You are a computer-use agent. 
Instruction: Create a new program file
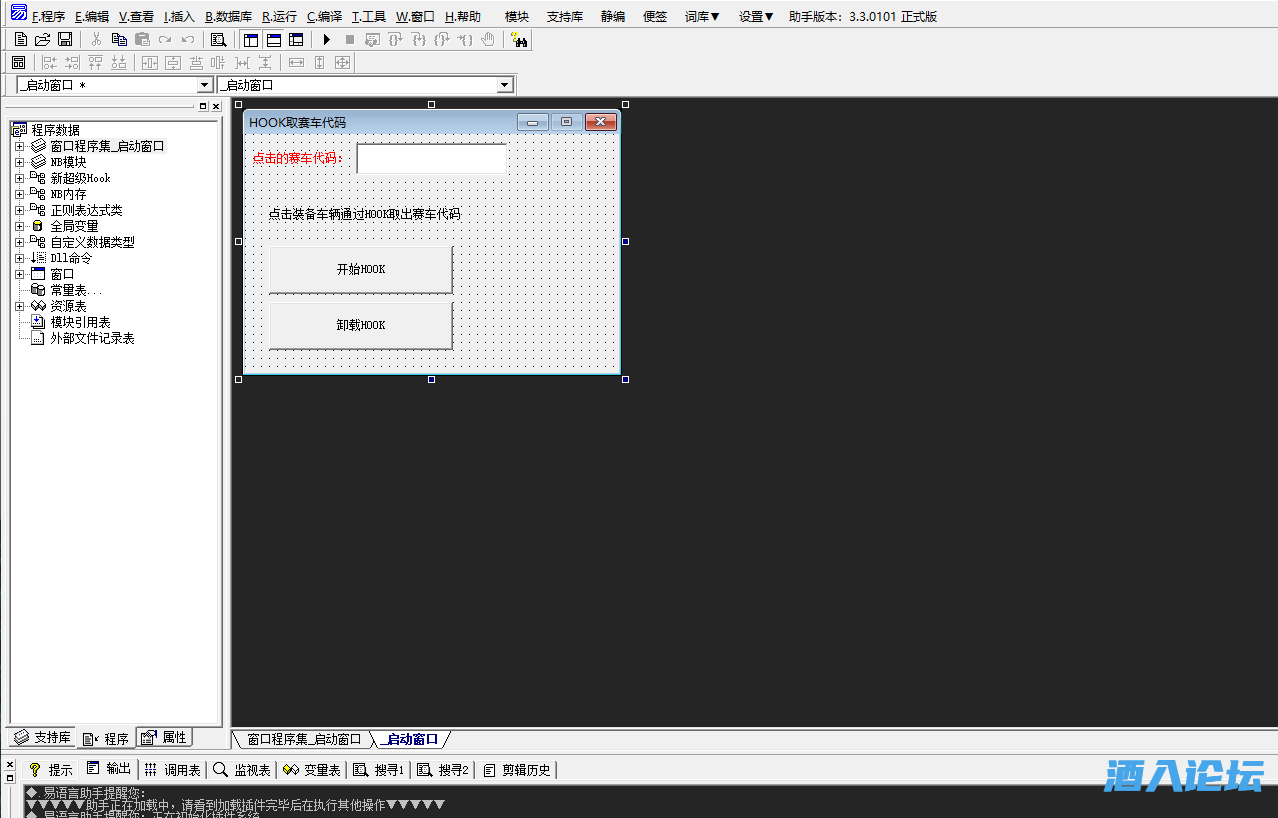20,38
